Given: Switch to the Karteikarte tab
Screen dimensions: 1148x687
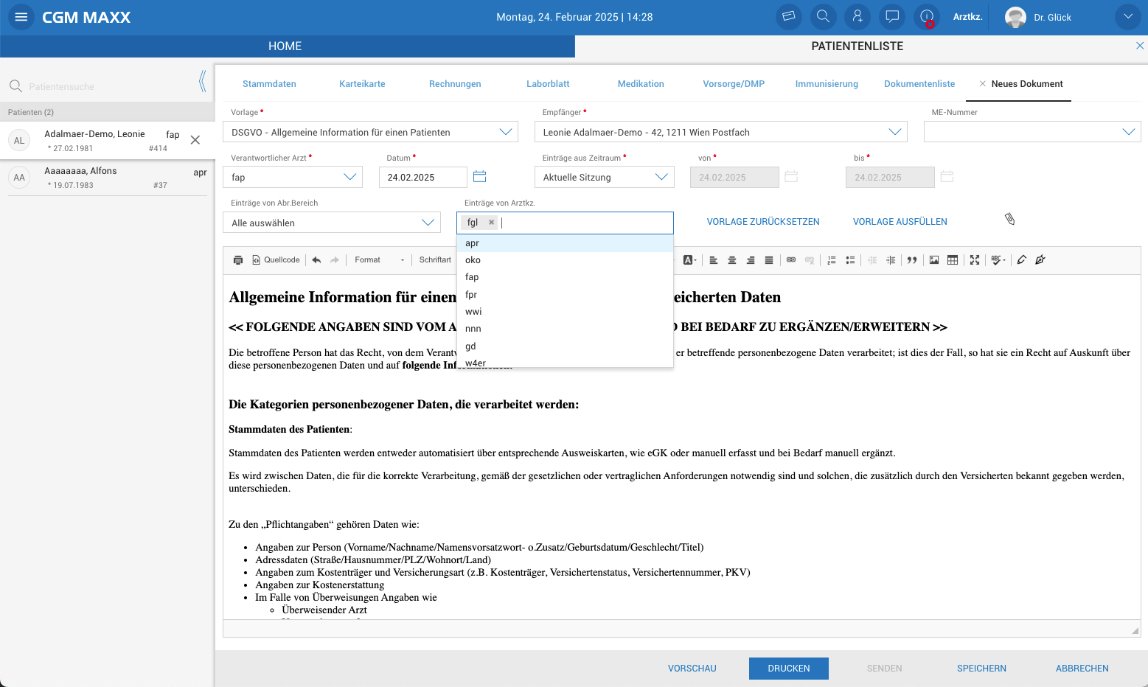Looking at the screenshot, I should click(362, 84).
